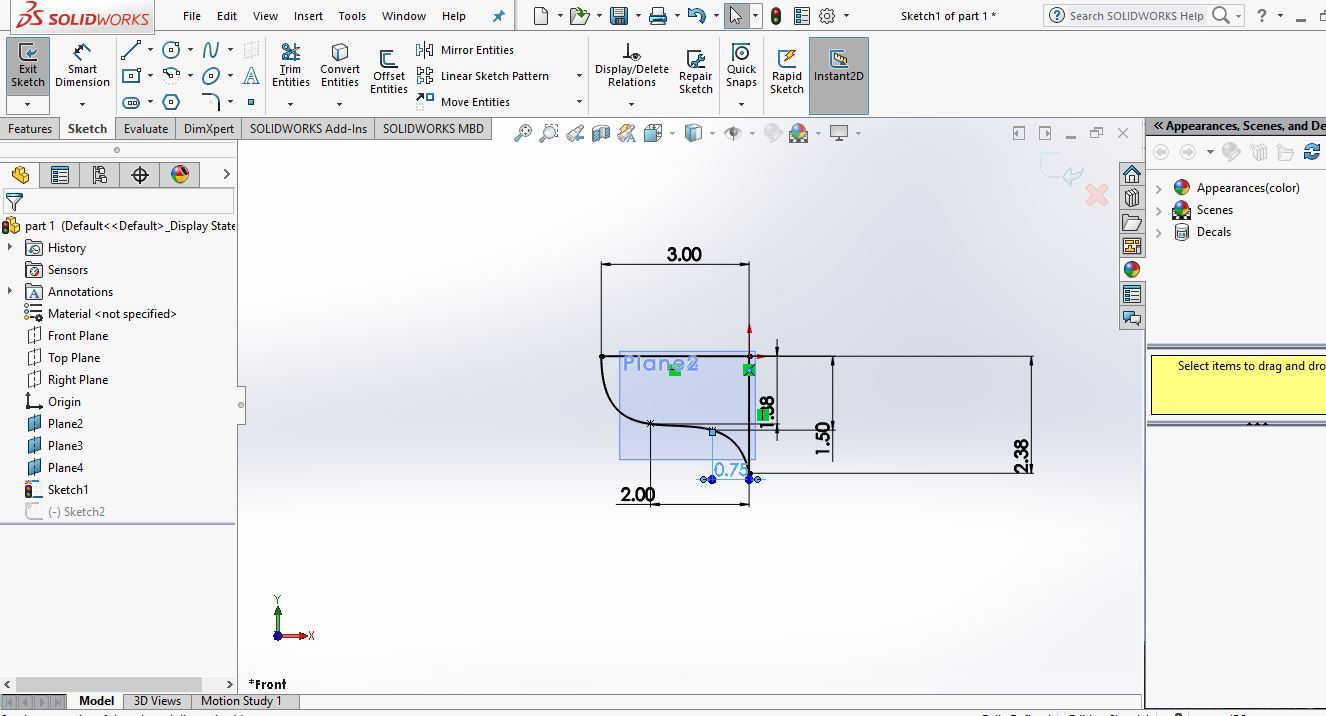The height and width of the screenshot is (716, 1326).
Task: Open the Custom Properties task pane icon
Action: [1131, 294]
